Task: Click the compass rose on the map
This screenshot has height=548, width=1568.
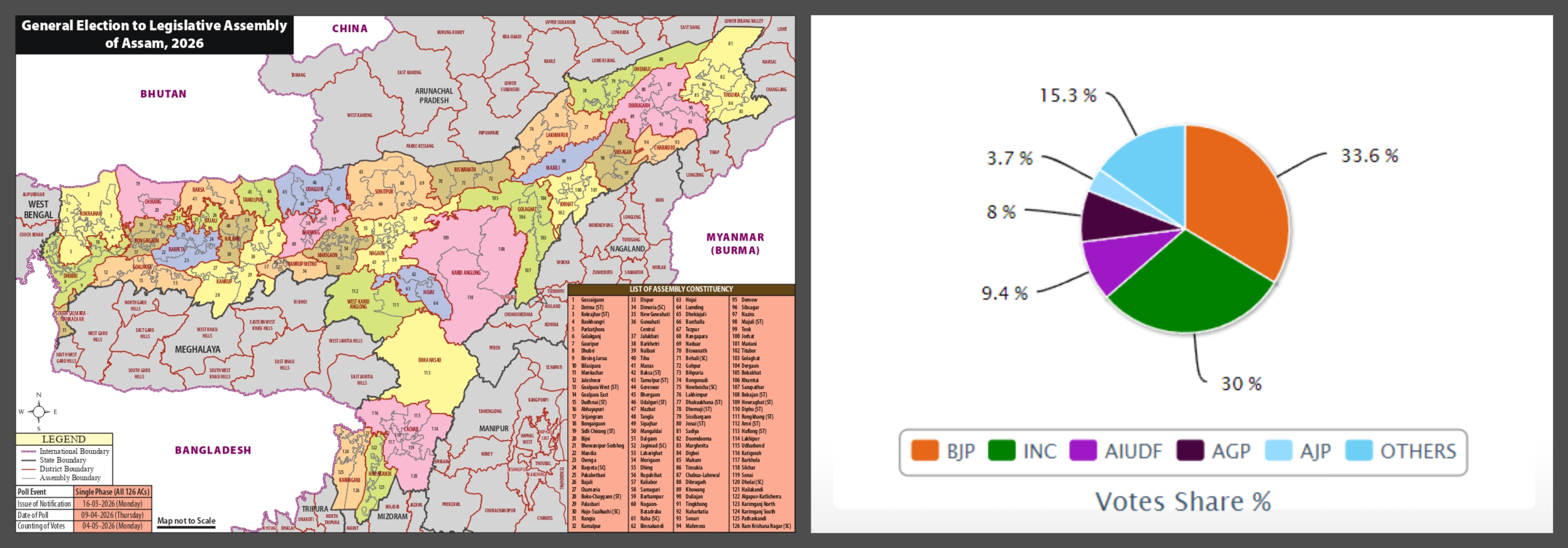Action: coord(38,412)
